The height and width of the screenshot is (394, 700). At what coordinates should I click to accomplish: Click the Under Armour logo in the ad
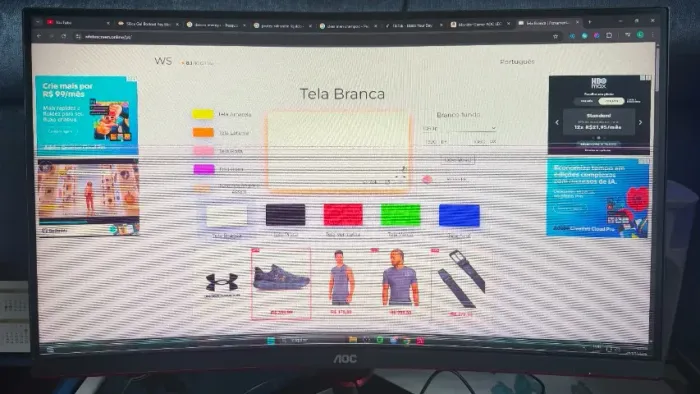click(x=222, y=285)
